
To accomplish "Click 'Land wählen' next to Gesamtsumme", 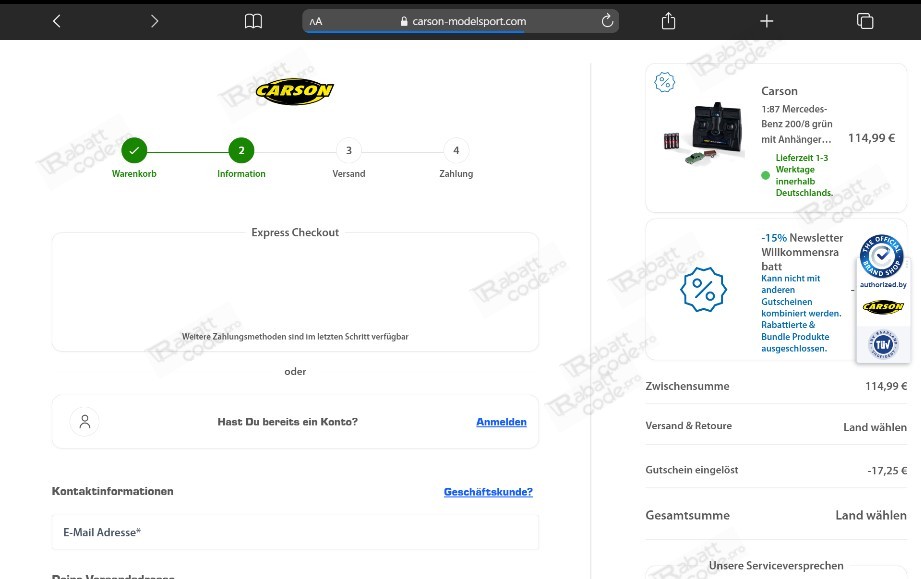I will pos(870,515).
